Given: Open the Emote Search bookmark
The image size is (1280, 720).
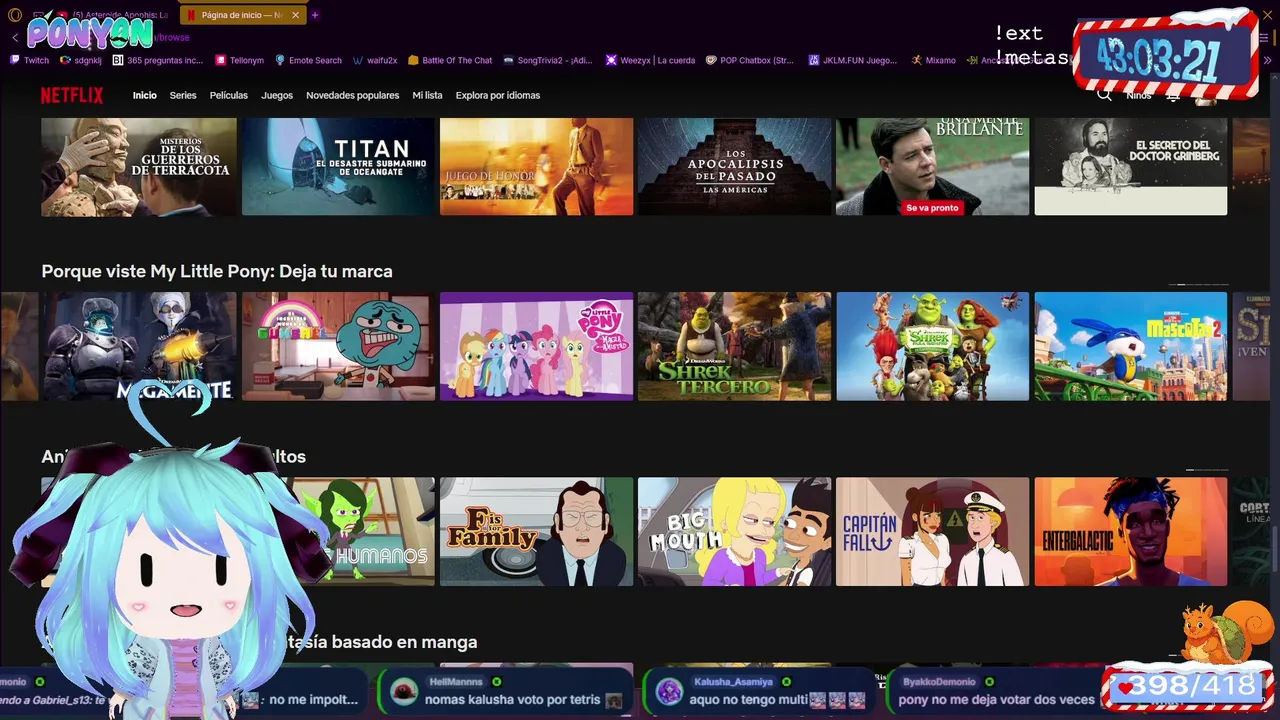Looking at the screenshot, I should (308, 60).
